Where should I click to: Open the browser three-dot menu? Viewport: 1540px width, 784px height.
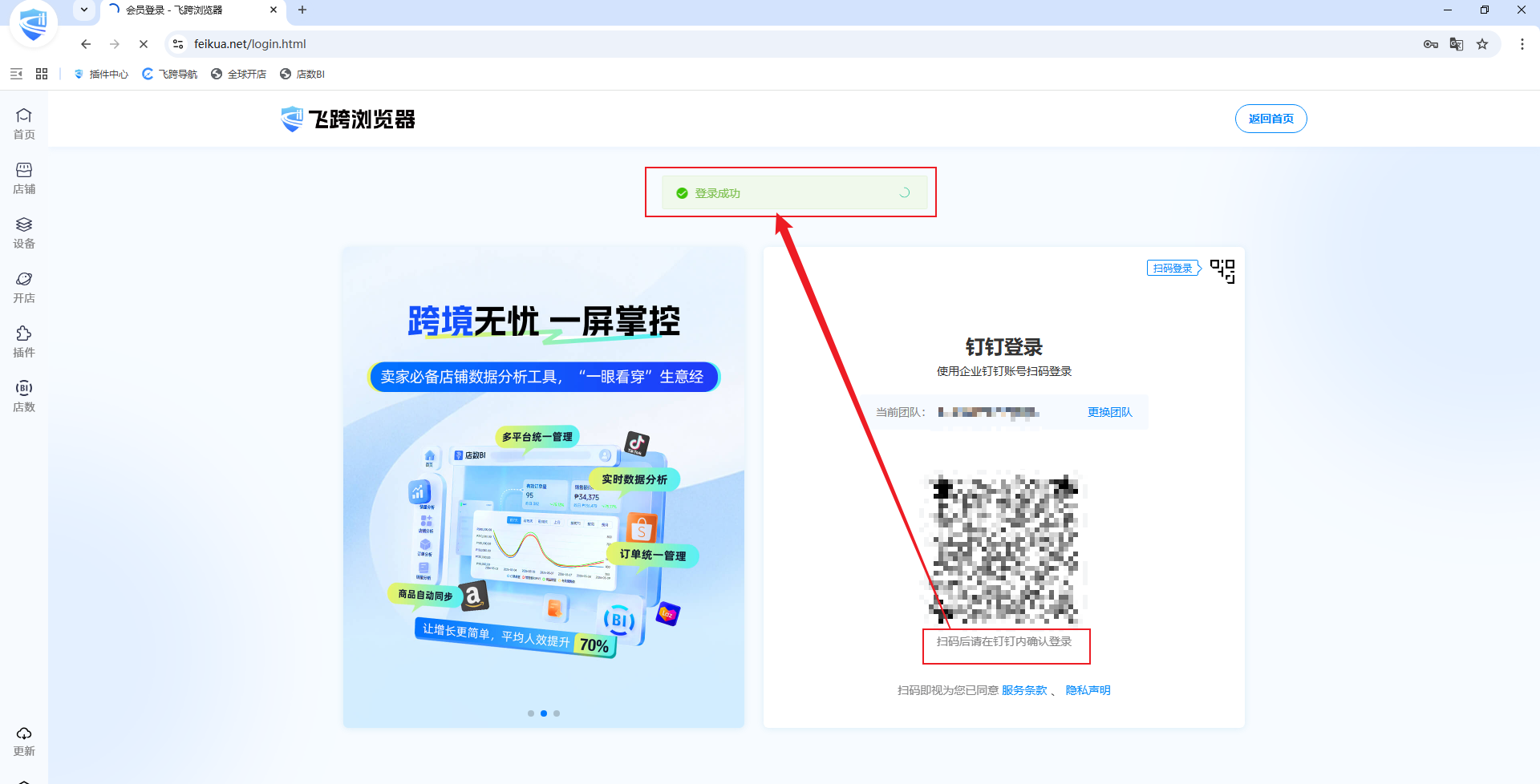[1522, 44]
